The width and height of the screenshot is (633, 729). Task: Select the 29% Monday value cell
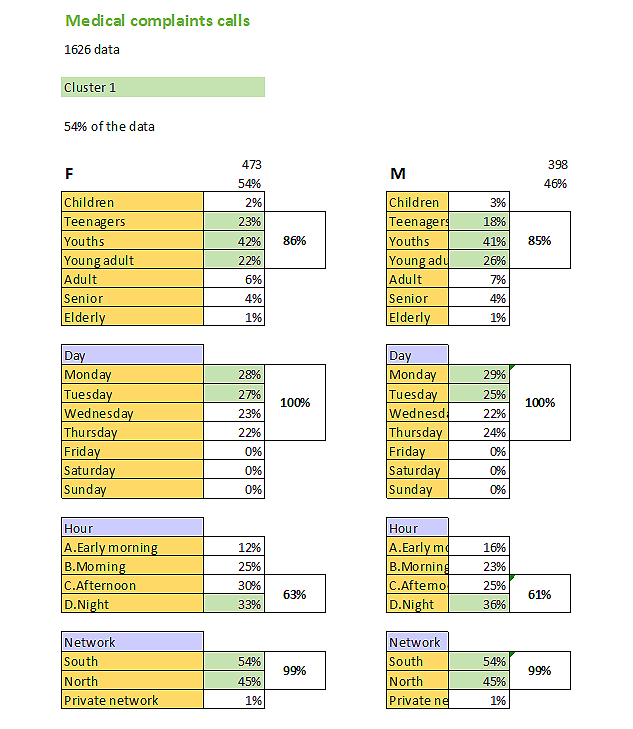[479, 374]
